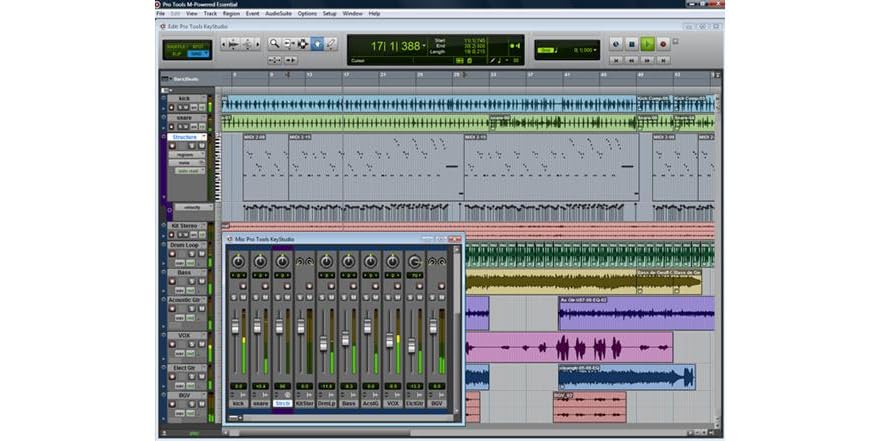The height and width of the screenshot is (441, 882).
Task: Click the Grid edit mode button
Action: click(195, 54)
